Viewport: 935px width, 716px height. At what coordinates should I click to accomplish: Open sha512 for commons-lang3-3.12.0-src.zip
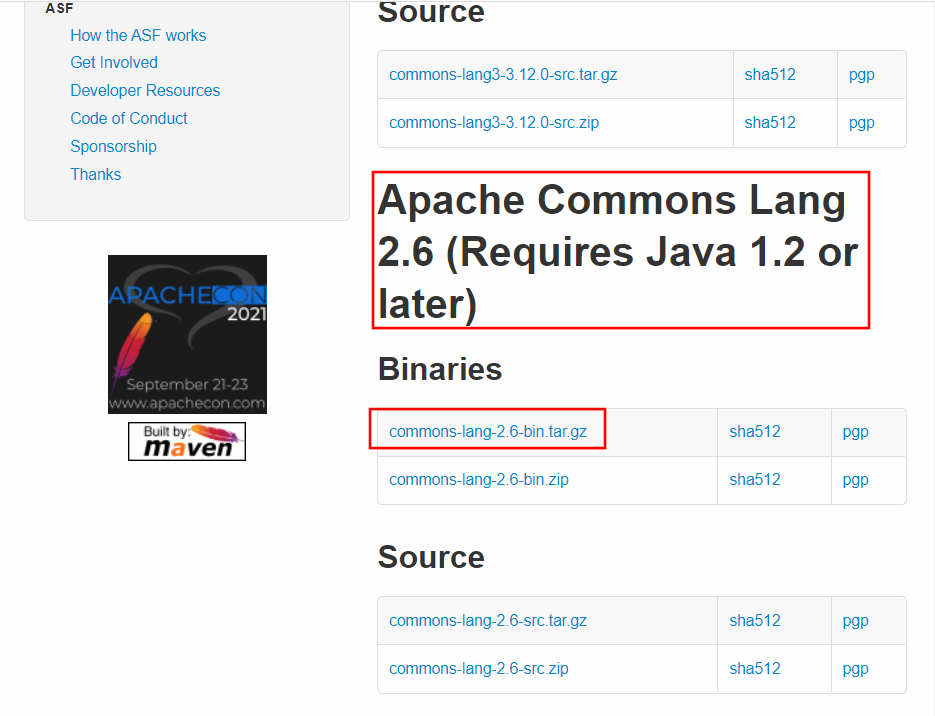coord(770,123)
